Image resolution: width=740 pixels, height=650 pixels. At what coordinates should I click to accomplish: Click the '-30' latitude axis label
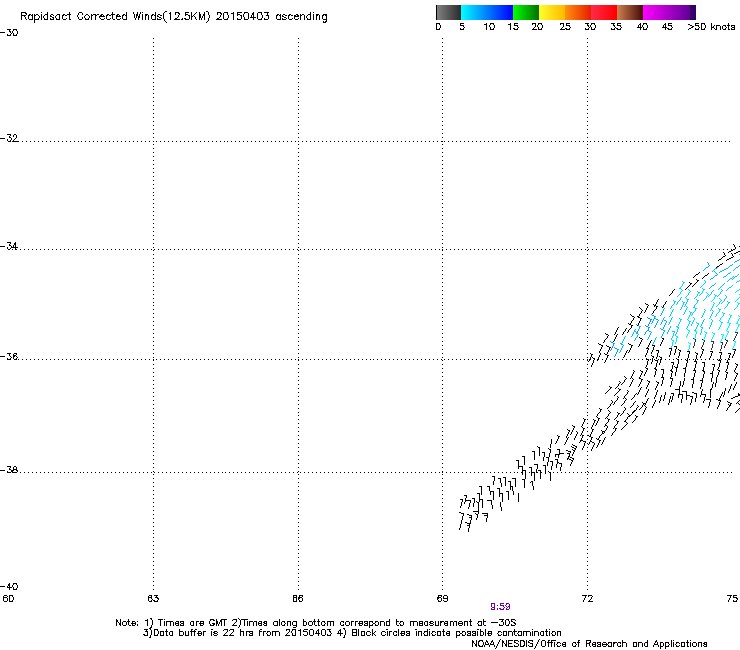(x=9, y=33)
